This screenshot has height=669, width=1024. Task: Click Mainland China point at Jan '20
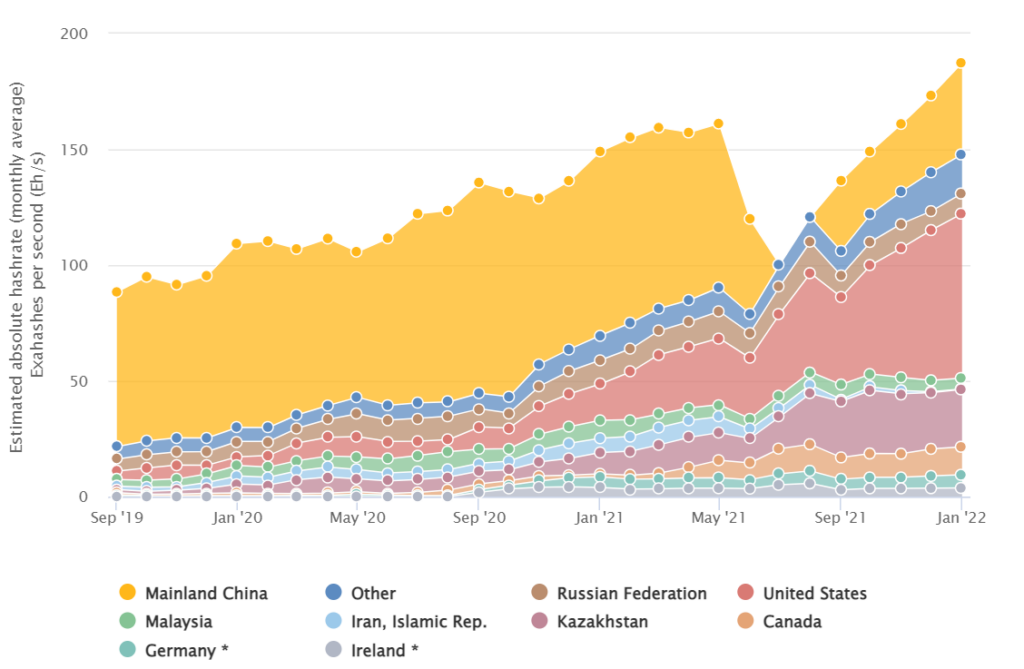point(236,244)
